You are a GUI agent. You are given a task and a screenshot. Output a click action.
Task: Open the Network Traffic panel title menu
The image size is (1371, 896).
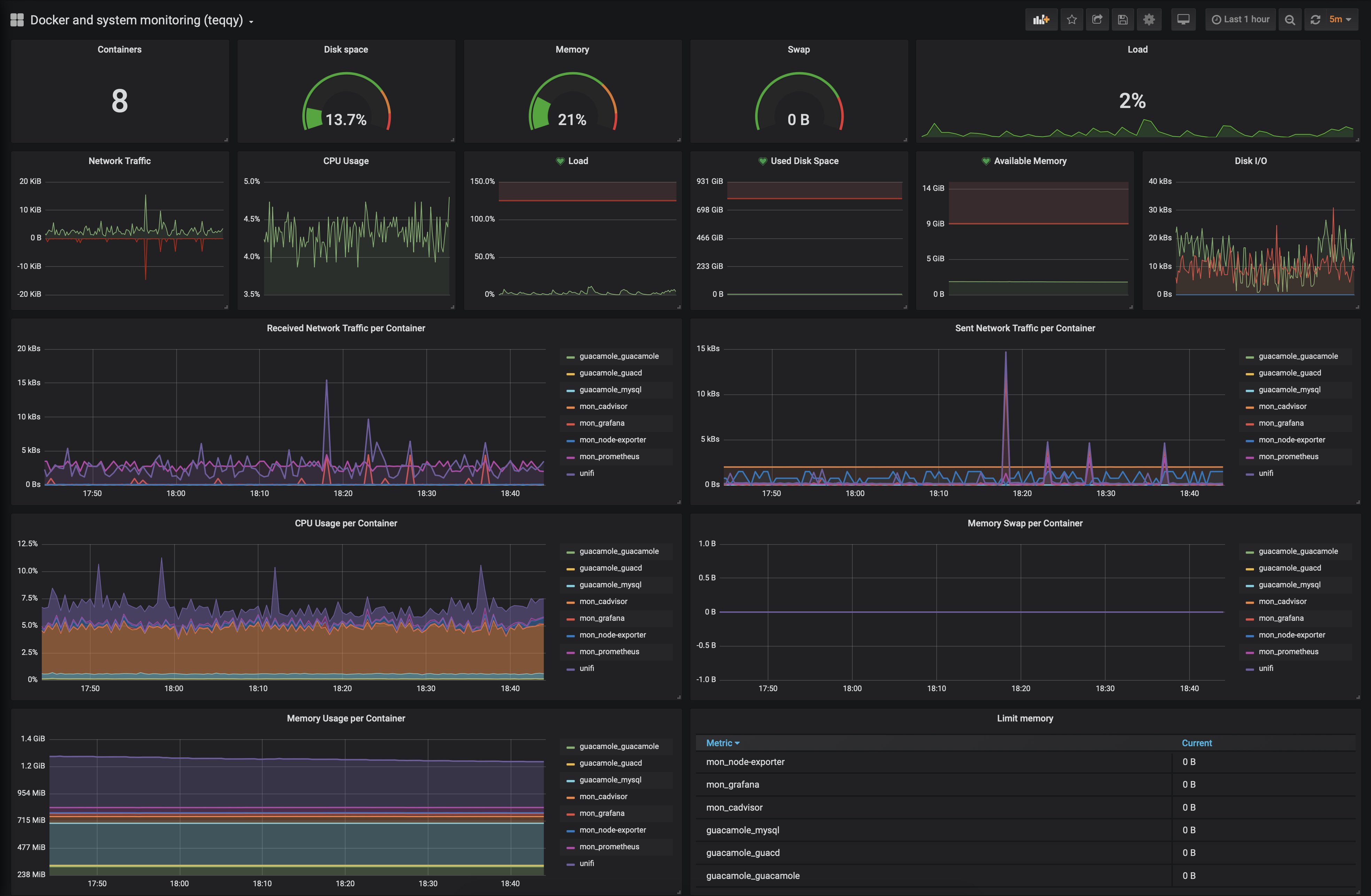[119, 161]
